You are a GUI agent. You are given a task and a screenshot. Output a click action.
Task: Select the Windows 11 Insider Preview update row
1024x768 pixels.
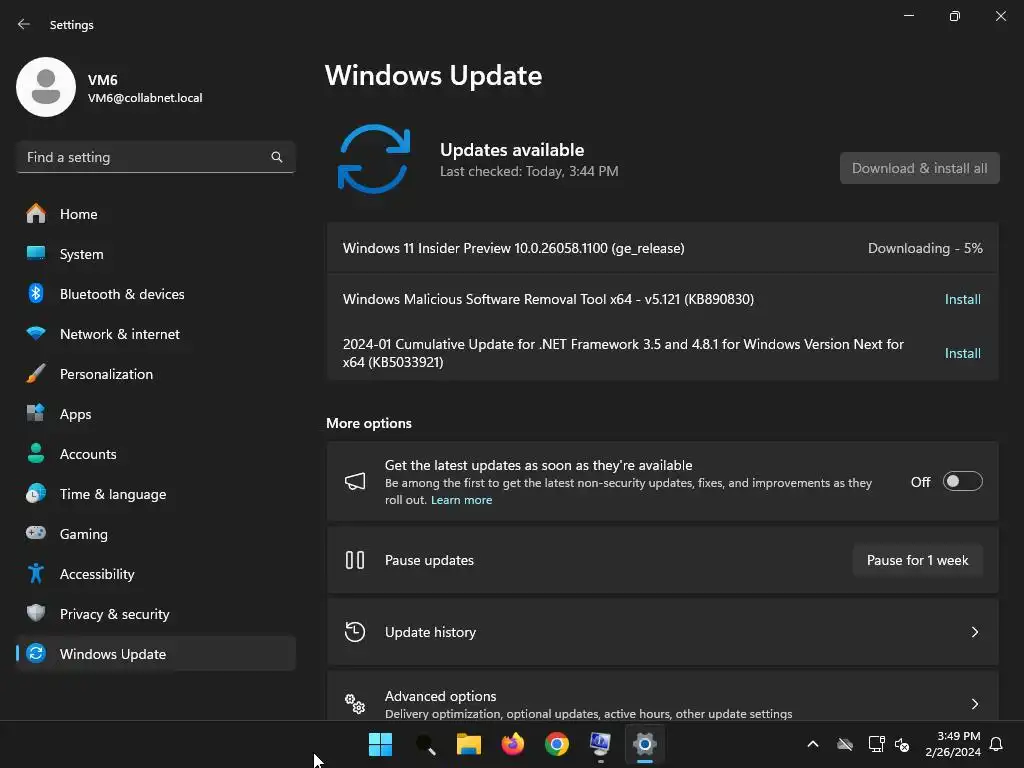point(662,248)
